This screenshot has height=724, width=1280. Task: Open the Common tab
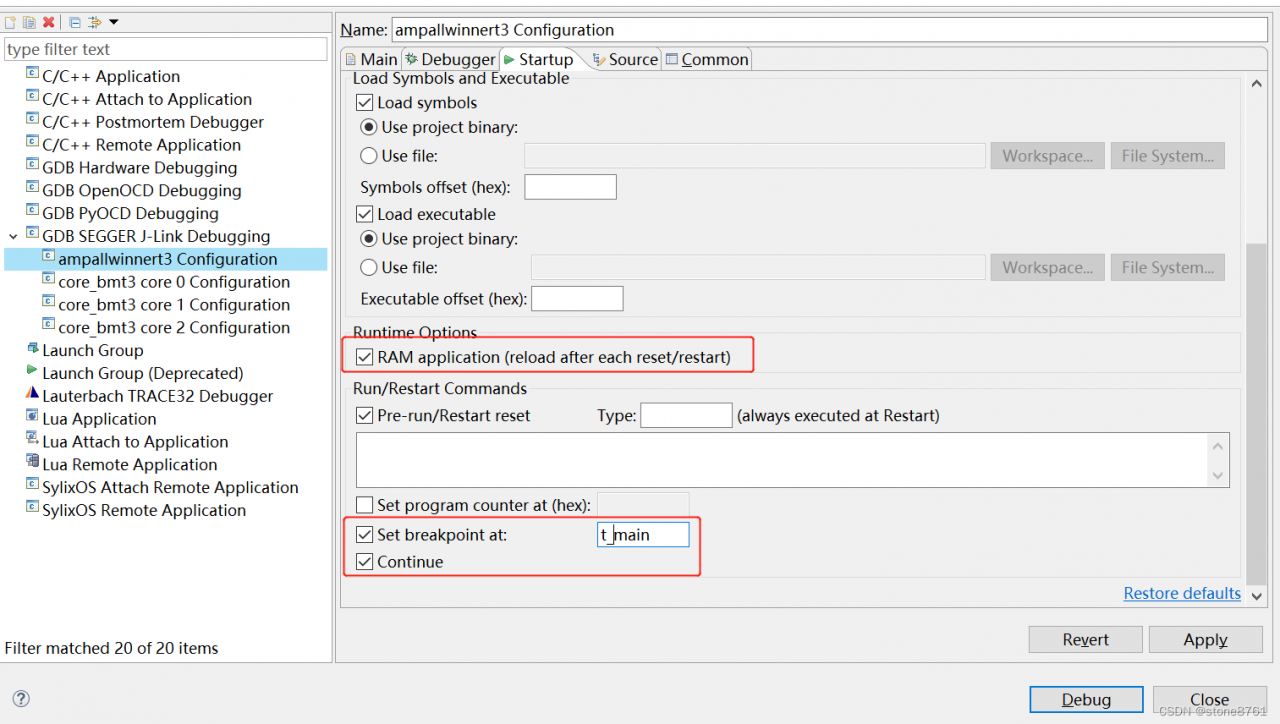(x=707, y=60)
